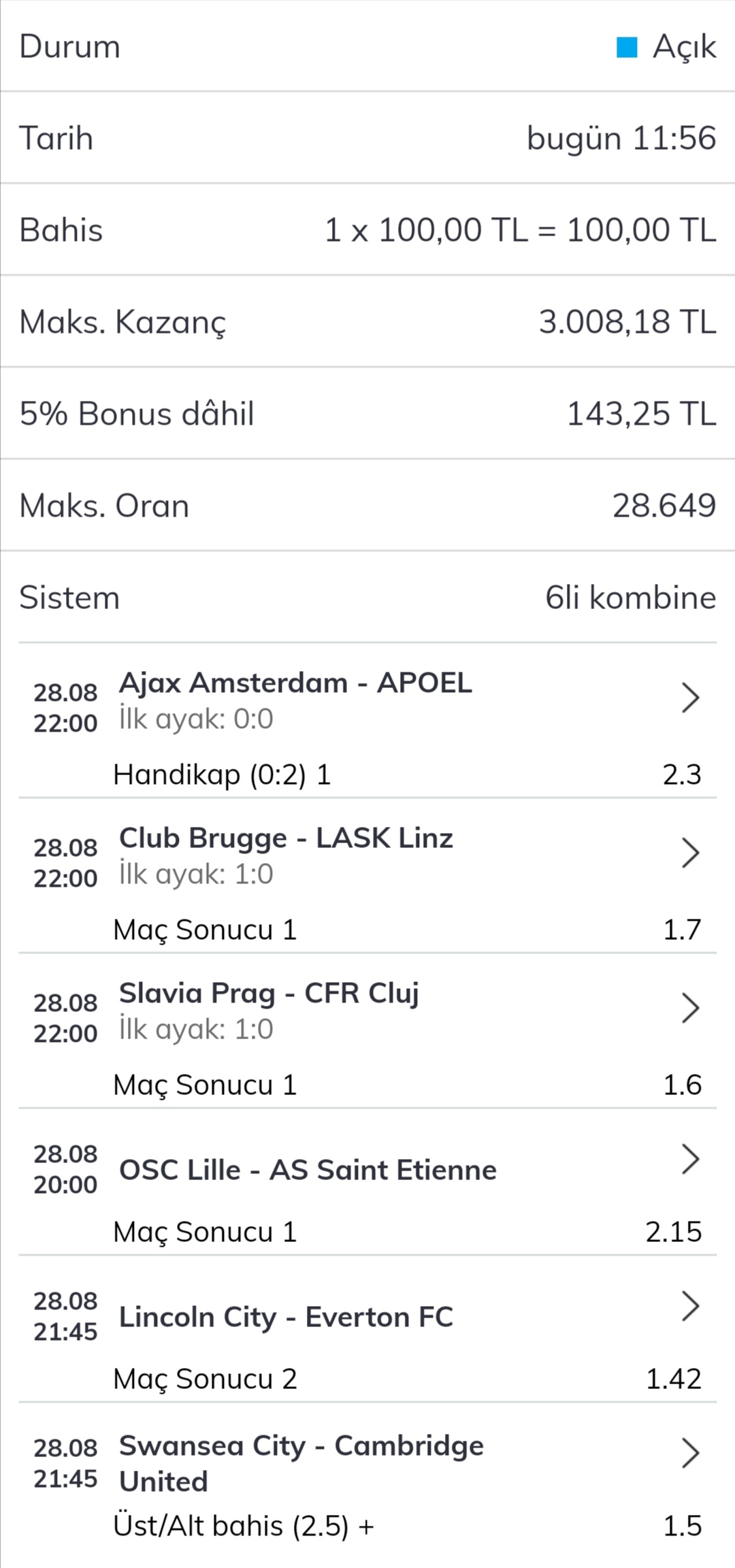The height and width of the screenshot is (1568, 735).
Task: Click the Maks. Kazanç row
Action: (367, 321)
